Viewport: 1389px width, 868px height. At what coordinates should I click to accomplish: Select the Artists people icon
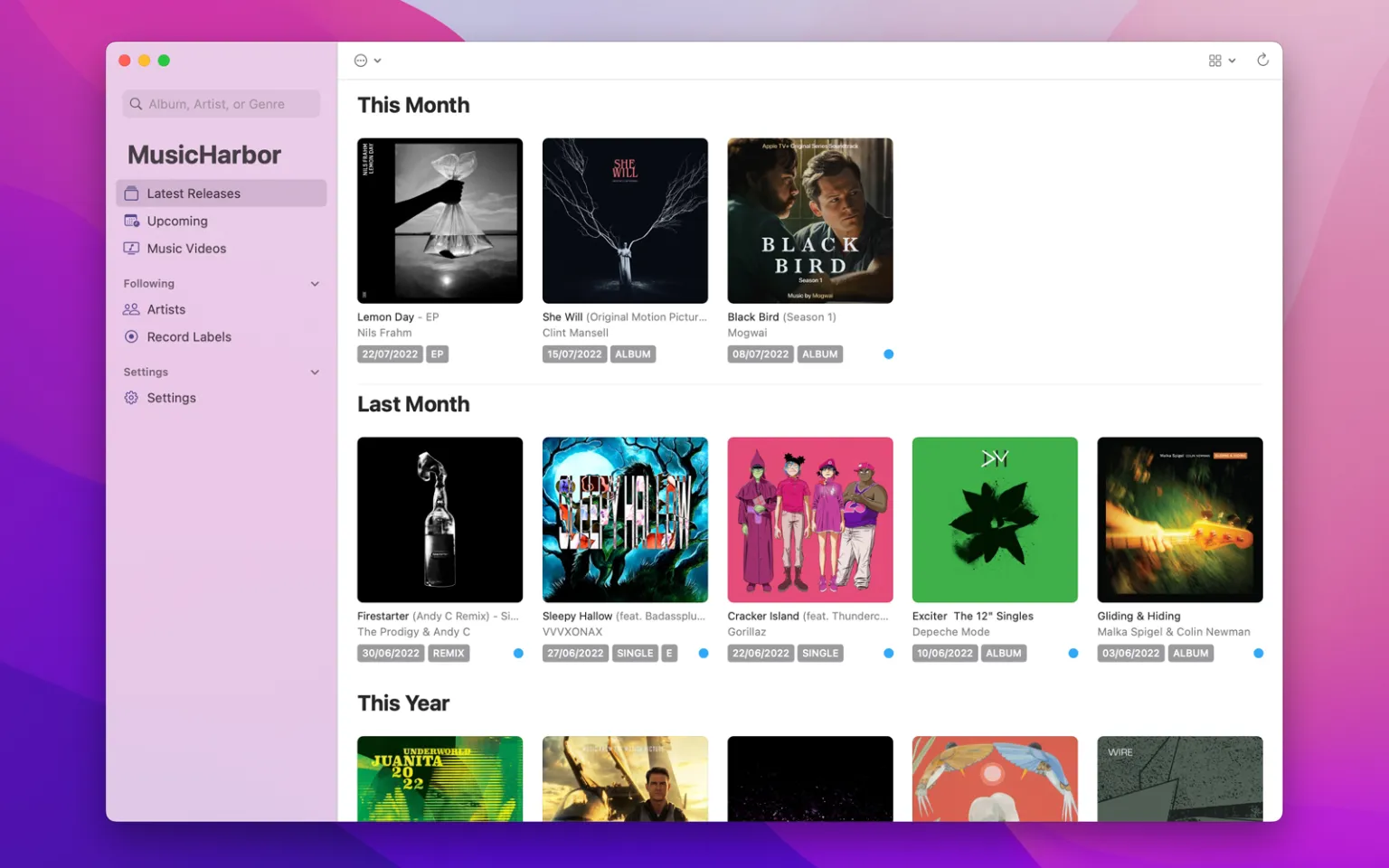(131, 309)
